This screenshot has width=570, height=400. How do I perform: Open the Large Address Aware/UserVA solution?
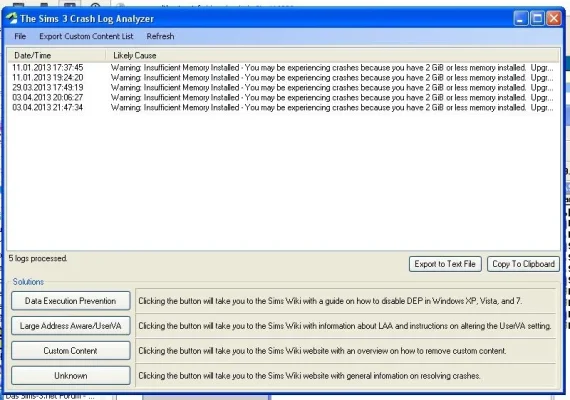coord(71,326)
